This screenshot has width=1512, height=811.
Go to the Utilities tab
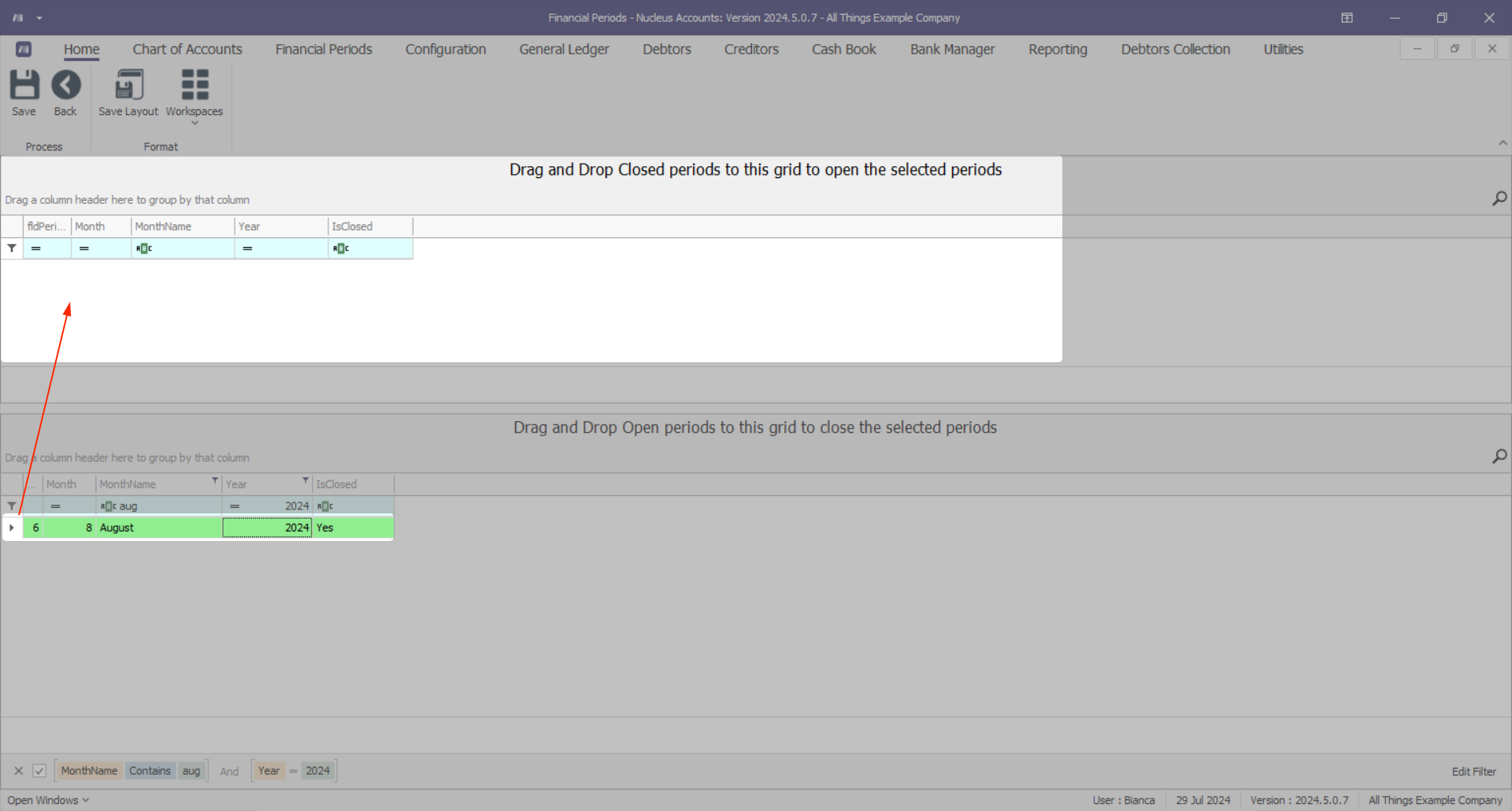pos(1284,49)
